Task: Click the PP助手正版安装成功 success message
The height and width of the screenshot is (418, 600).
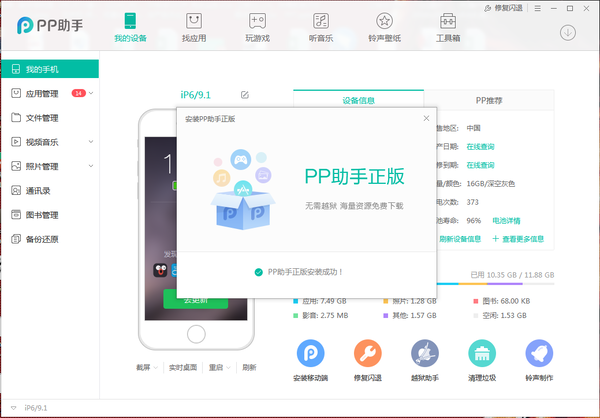Action: pos(299,272)
